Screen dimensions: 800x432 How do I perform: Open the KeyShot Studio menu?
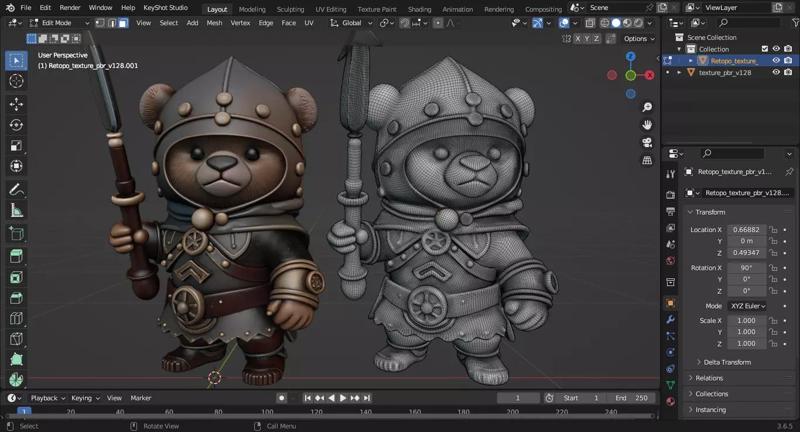[x=165, y=8]
